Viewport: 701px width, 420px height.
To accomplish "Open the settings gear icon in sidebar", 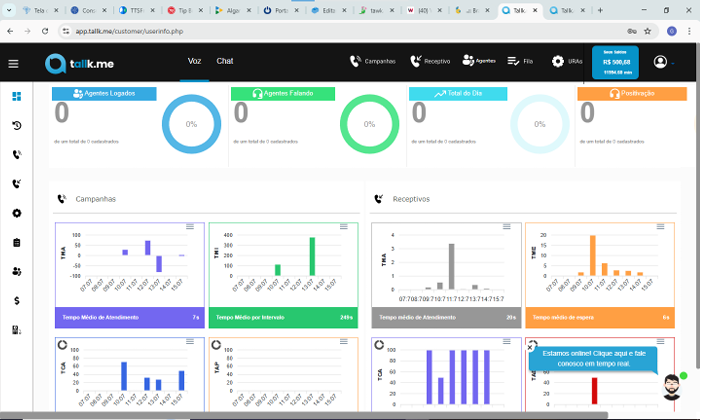I will coord(17,213).
